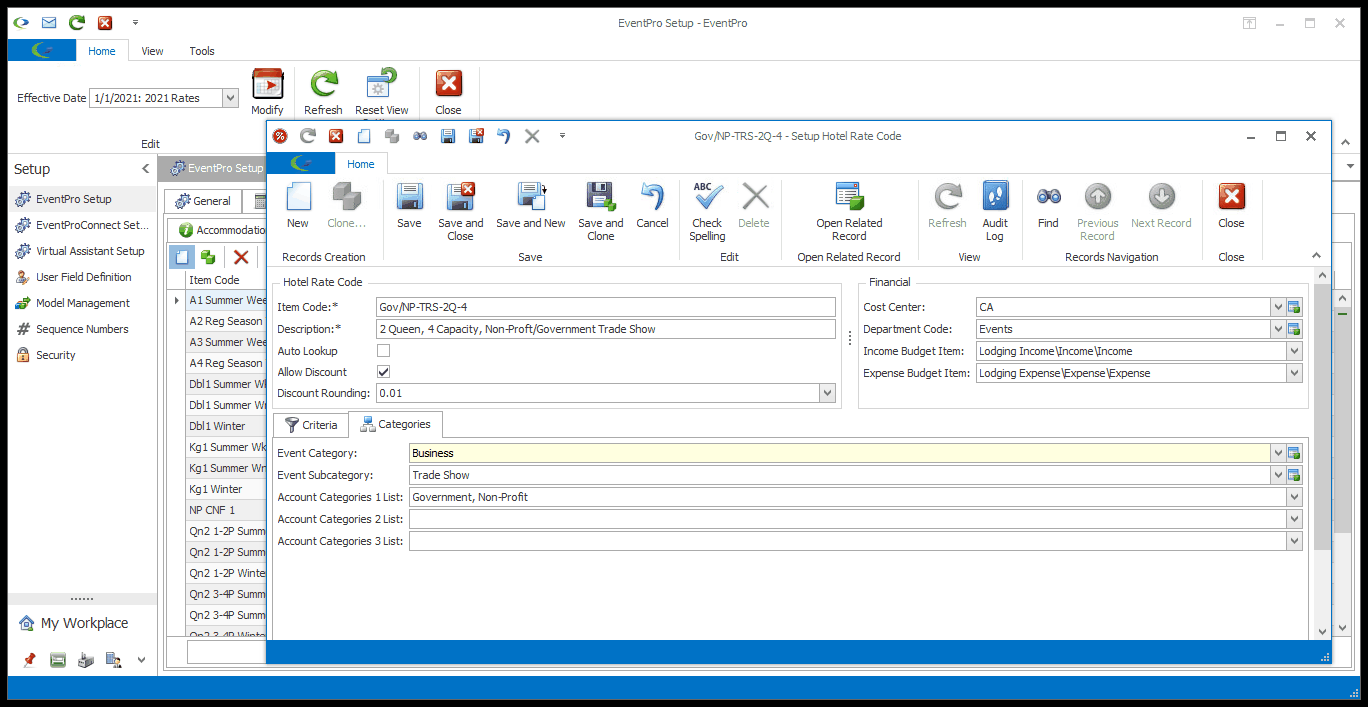Open Security in the navigation panel

point(82,355)
